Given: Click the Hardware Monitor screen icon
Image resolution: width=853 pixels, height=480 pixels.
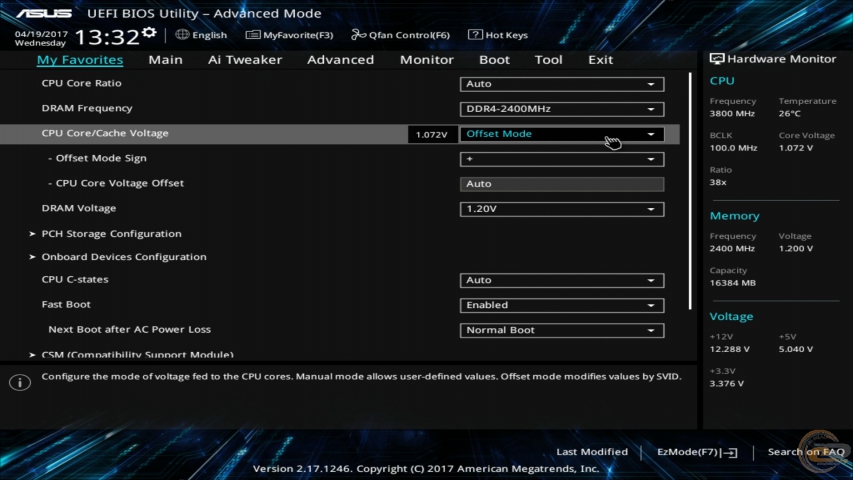Looking at the screenshot, I should click(717, 59).
